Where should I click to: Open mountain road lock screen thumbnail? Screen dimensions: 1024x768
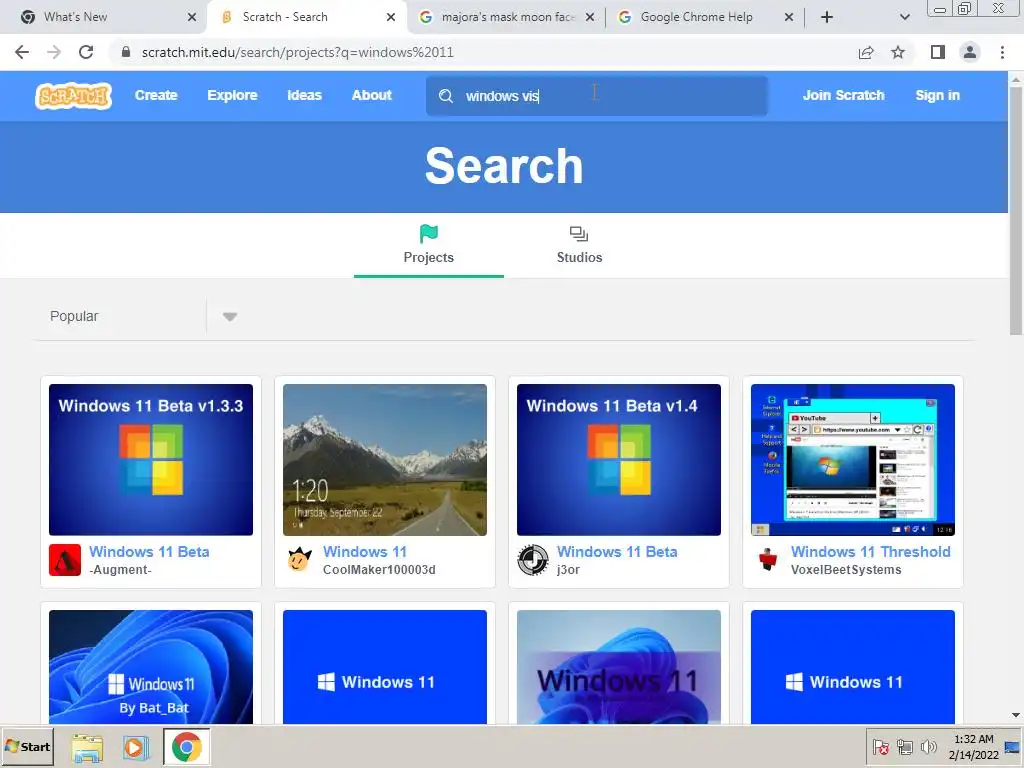385,460
